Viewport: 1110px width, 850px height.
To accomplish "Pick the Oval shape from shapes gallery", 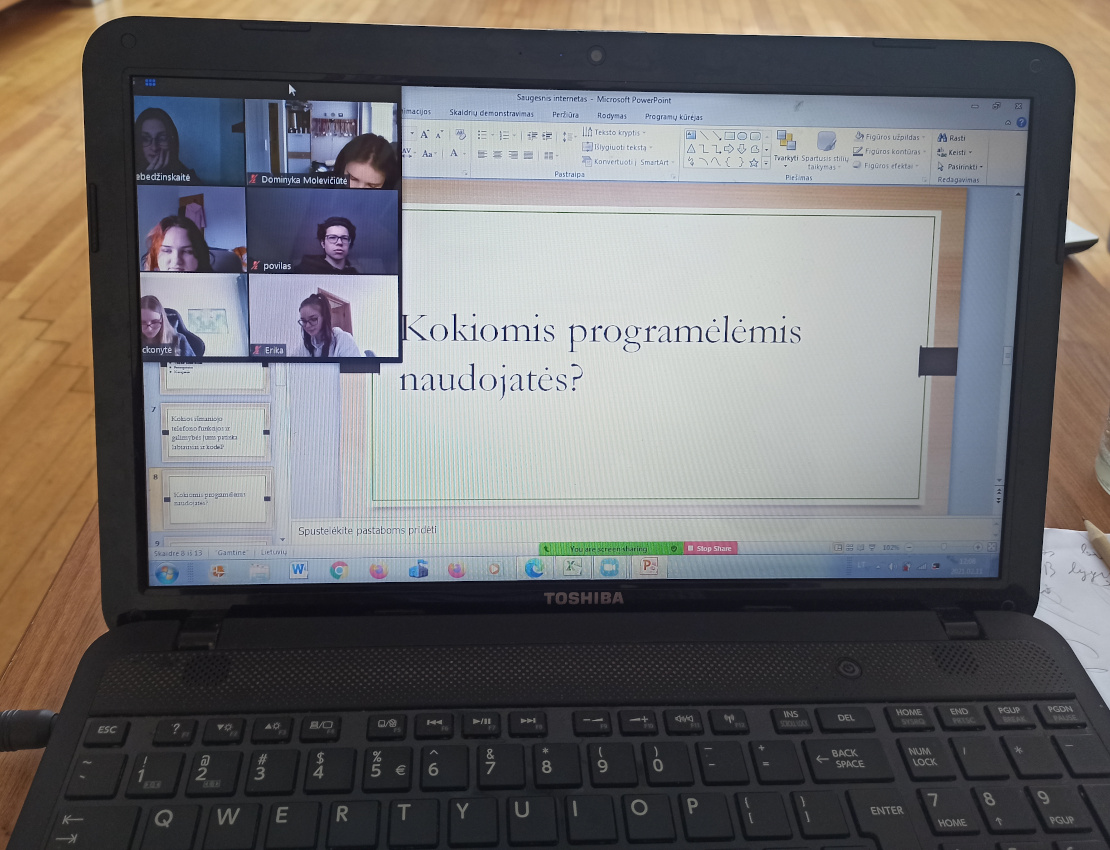I will pos(742,136).
